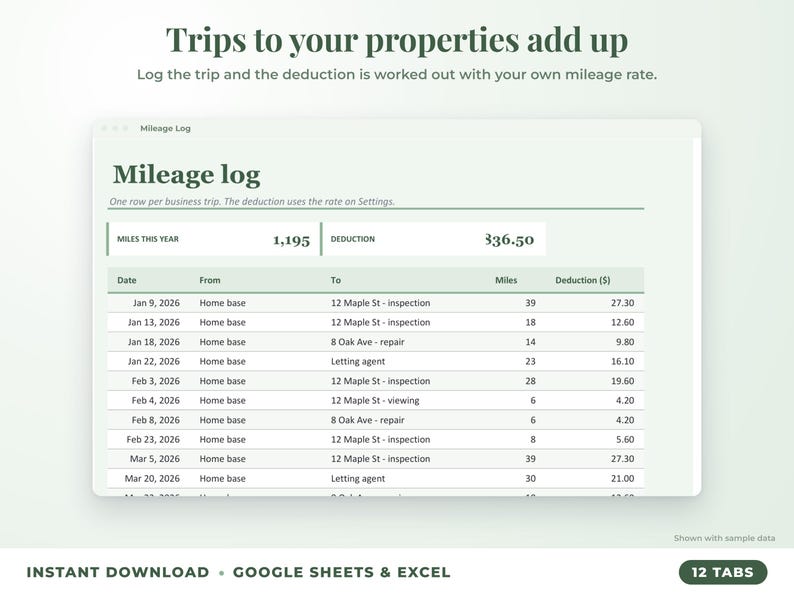Click the Shown with sample data note
This screenshot has width=794, height=596.
pos(724,538)
